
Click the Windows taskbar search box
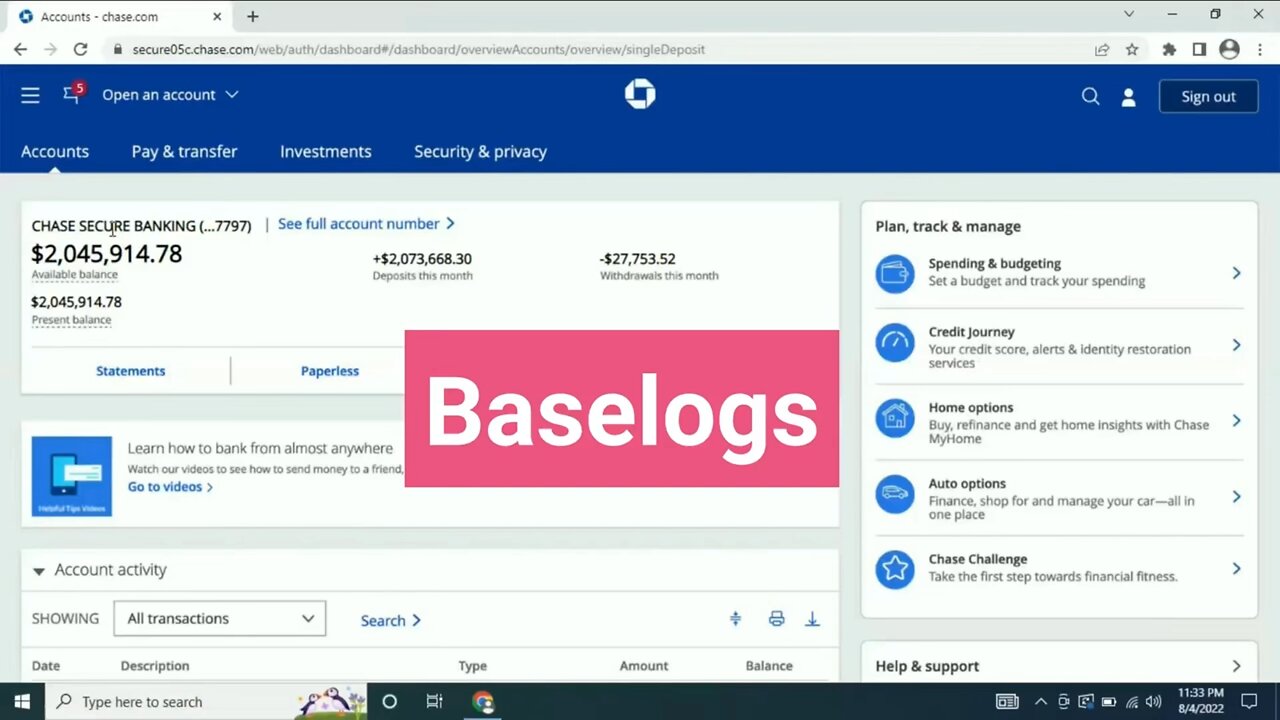(205, 702)
